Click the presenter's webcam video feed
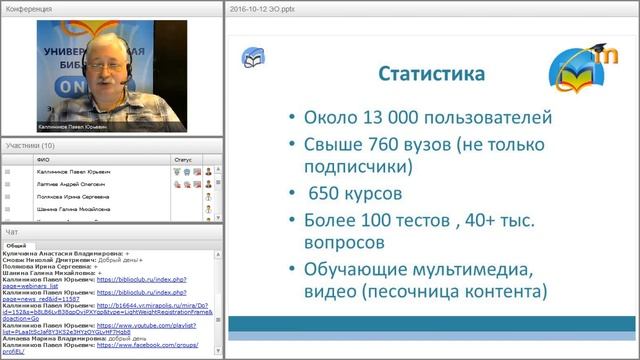The width and height of the screenshot is (640, 360). coord(112,76)
